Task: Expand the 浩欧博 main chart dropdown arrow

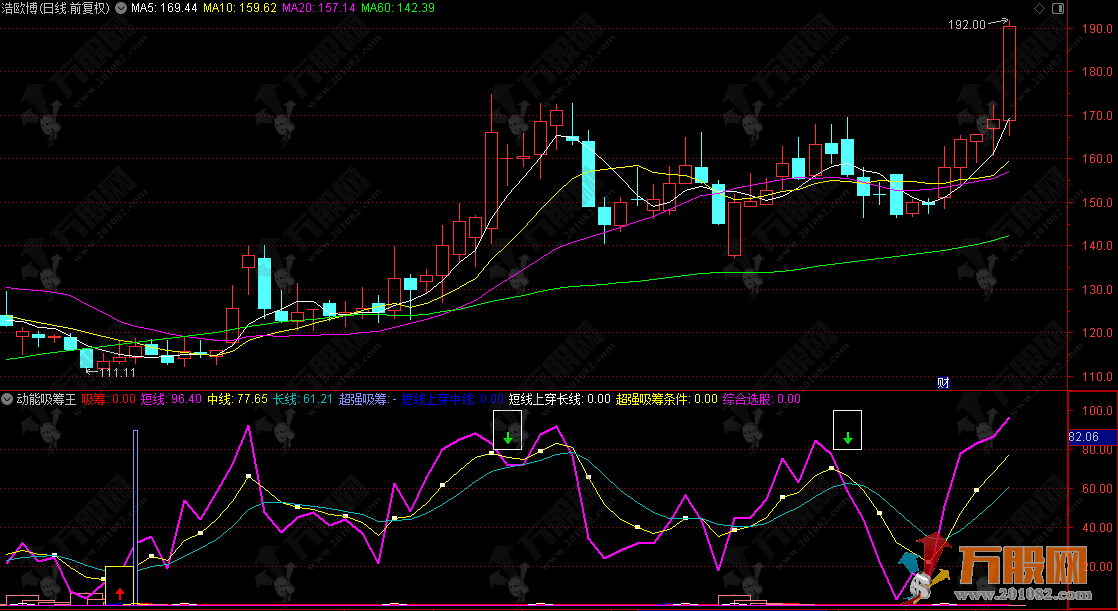Action: pos(122,8)
